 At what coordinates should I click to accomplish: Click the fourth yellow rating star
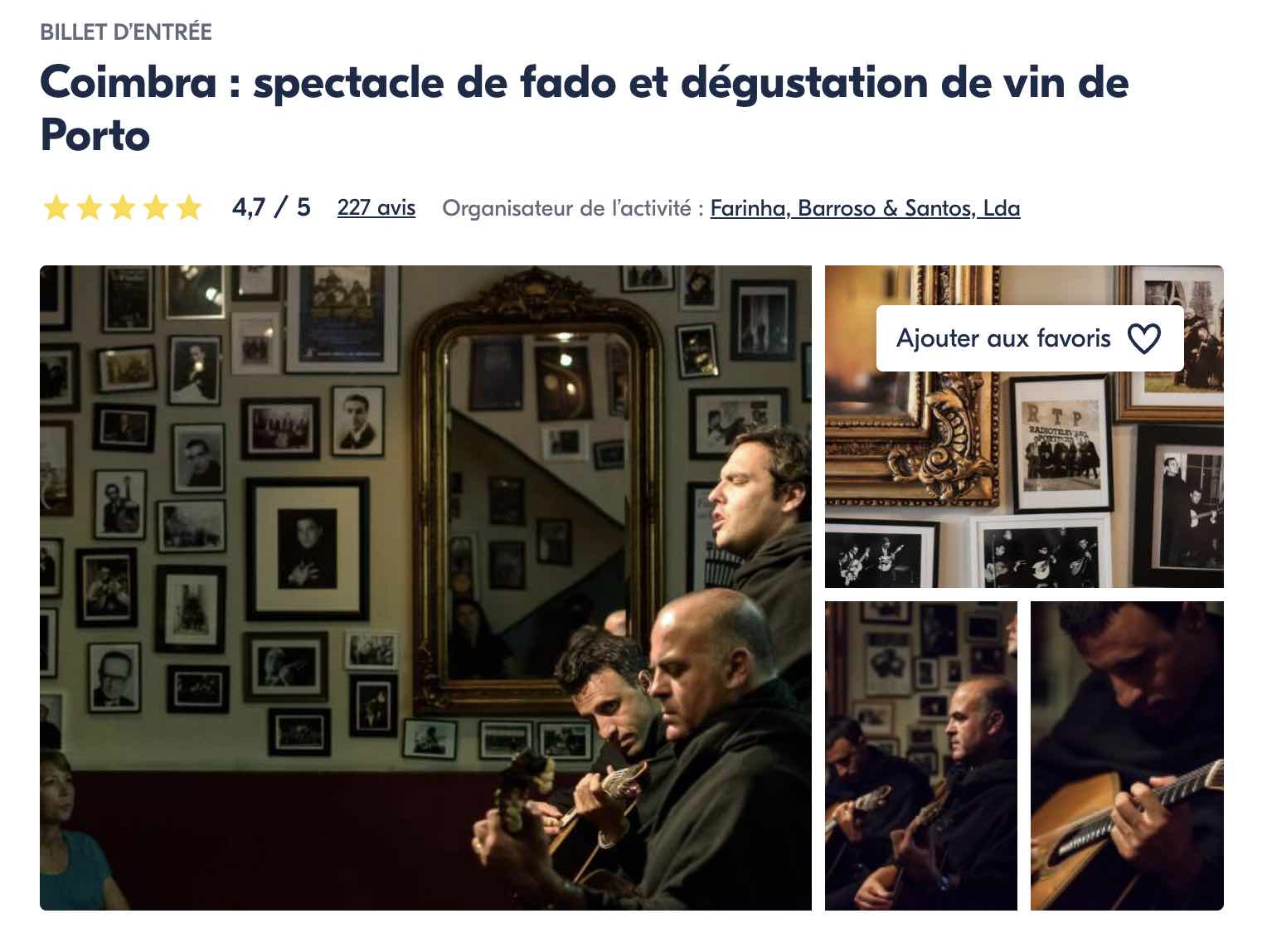pos(155,207)
